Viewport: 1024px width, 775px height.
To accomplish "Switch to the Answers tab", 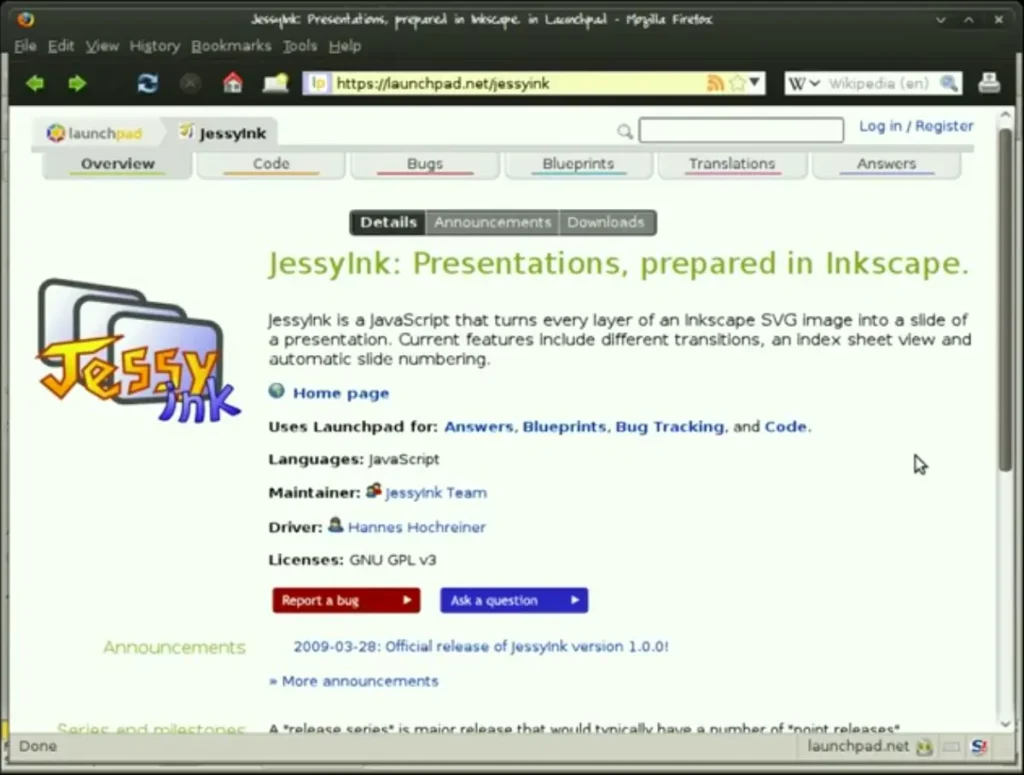I will click(886, 165).
